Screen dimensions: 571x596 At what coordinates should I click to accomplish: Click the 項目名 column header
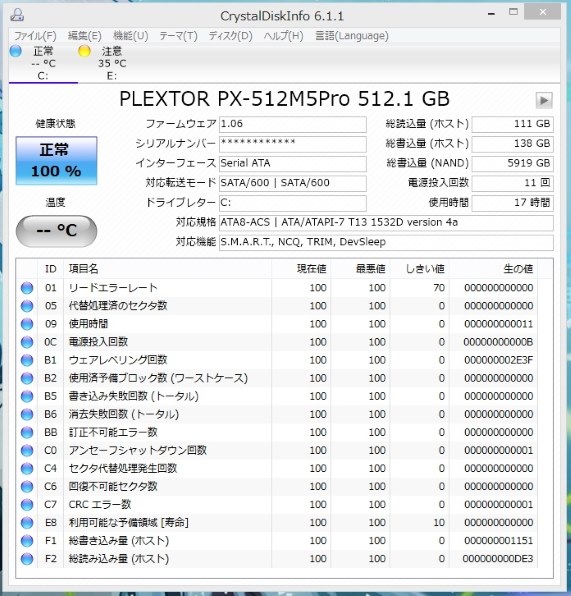167,269
